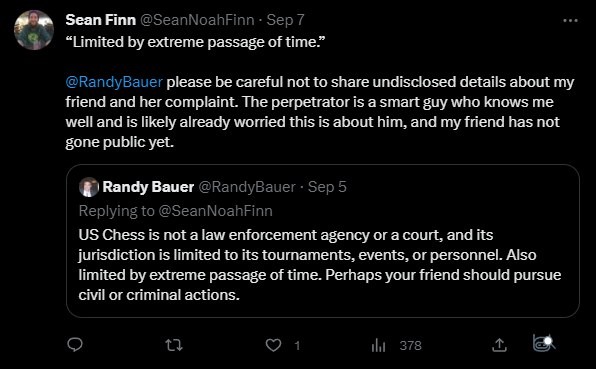Open Sean Finn's profile picture
596x369 pixels.
34,30
